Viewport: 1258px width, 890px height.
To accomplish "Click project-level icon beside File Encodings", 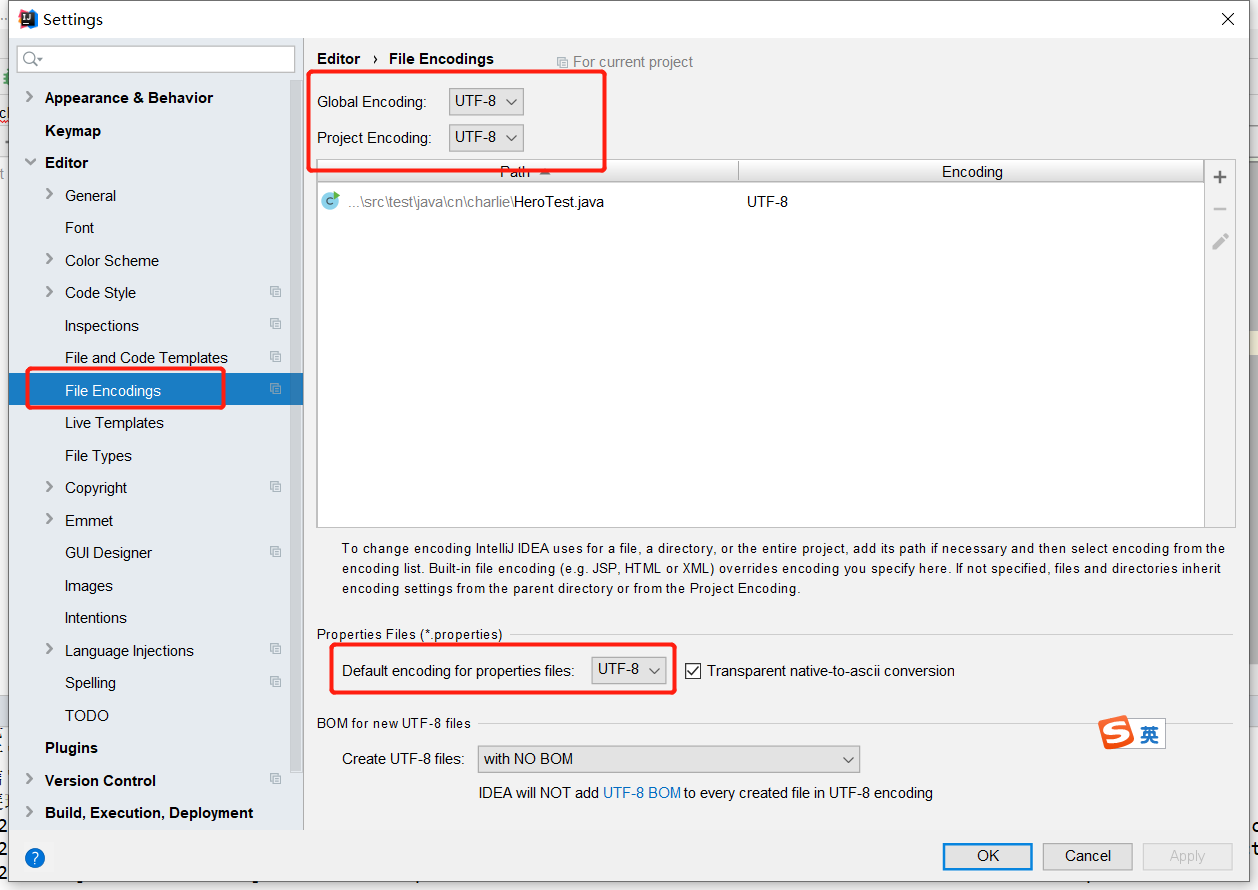I will pos(275,390).
